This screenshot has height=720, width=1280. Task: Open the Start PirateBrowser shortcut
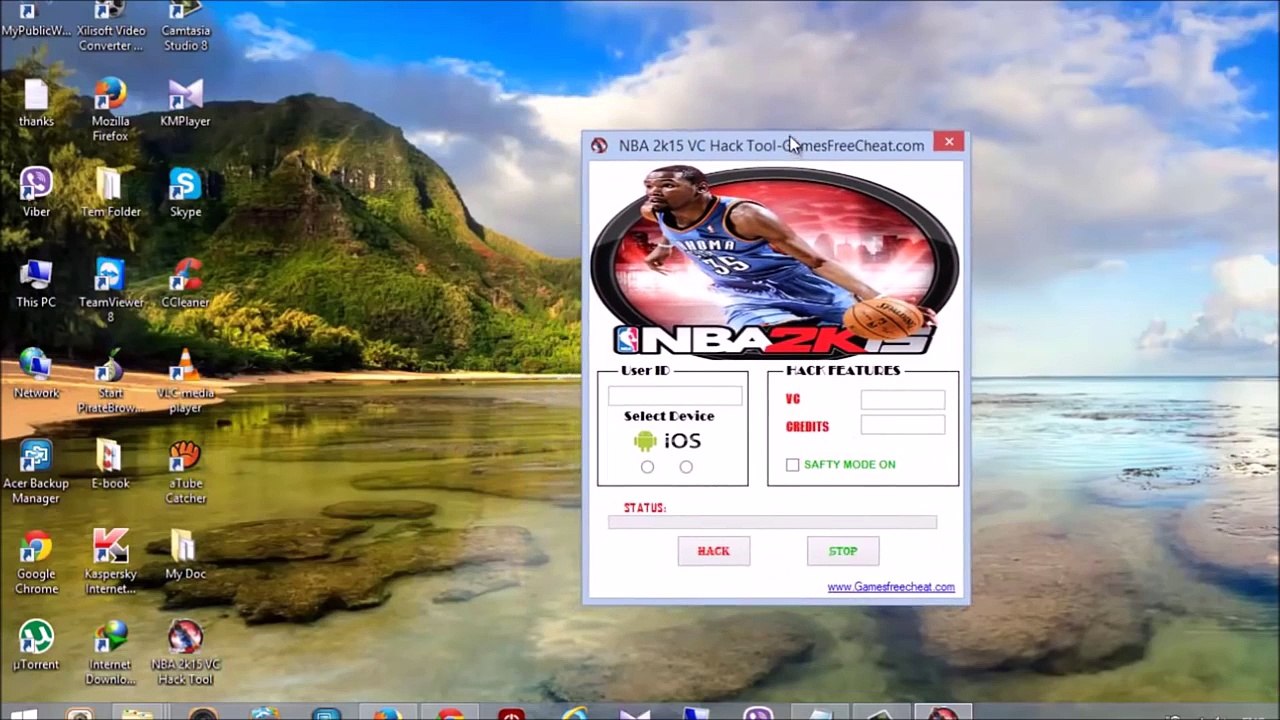coord(111,382)
